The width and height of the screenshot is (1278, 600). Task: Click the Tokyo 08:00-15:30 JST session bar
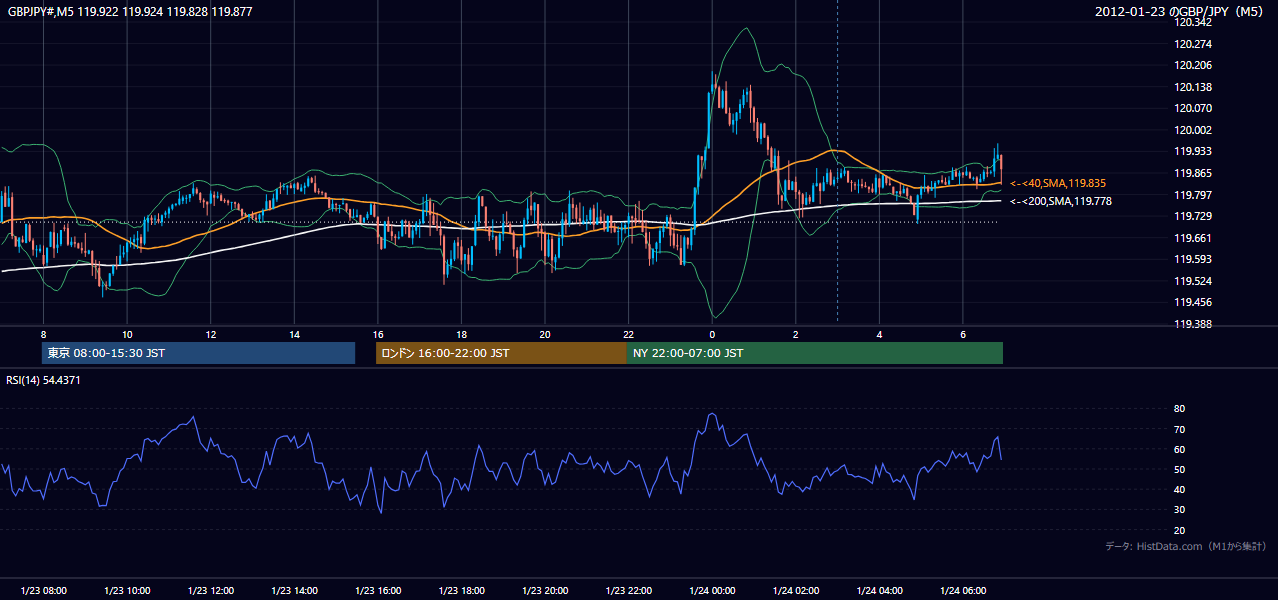pos(198,353)
